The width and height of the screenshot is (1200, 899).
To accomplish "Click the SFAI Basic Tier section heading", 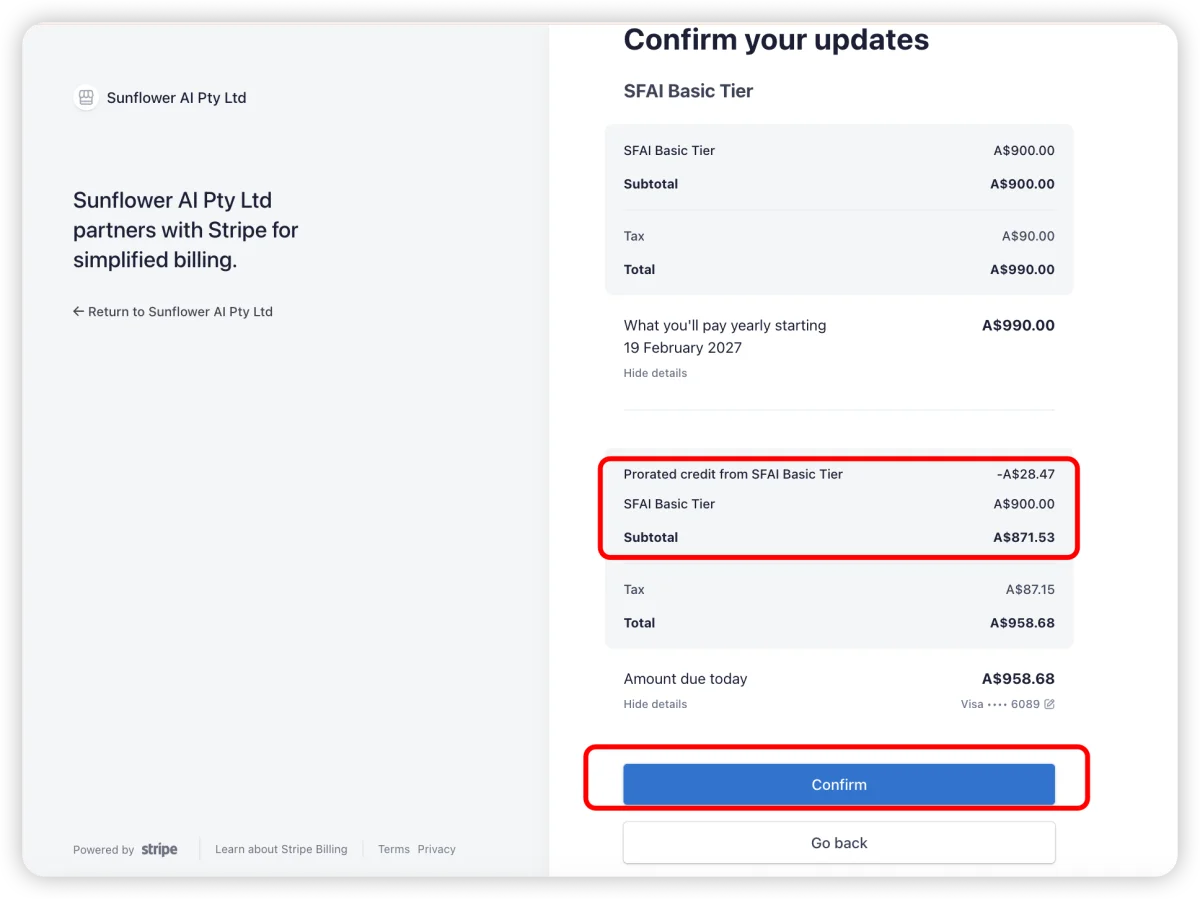I will pos(688,91).
